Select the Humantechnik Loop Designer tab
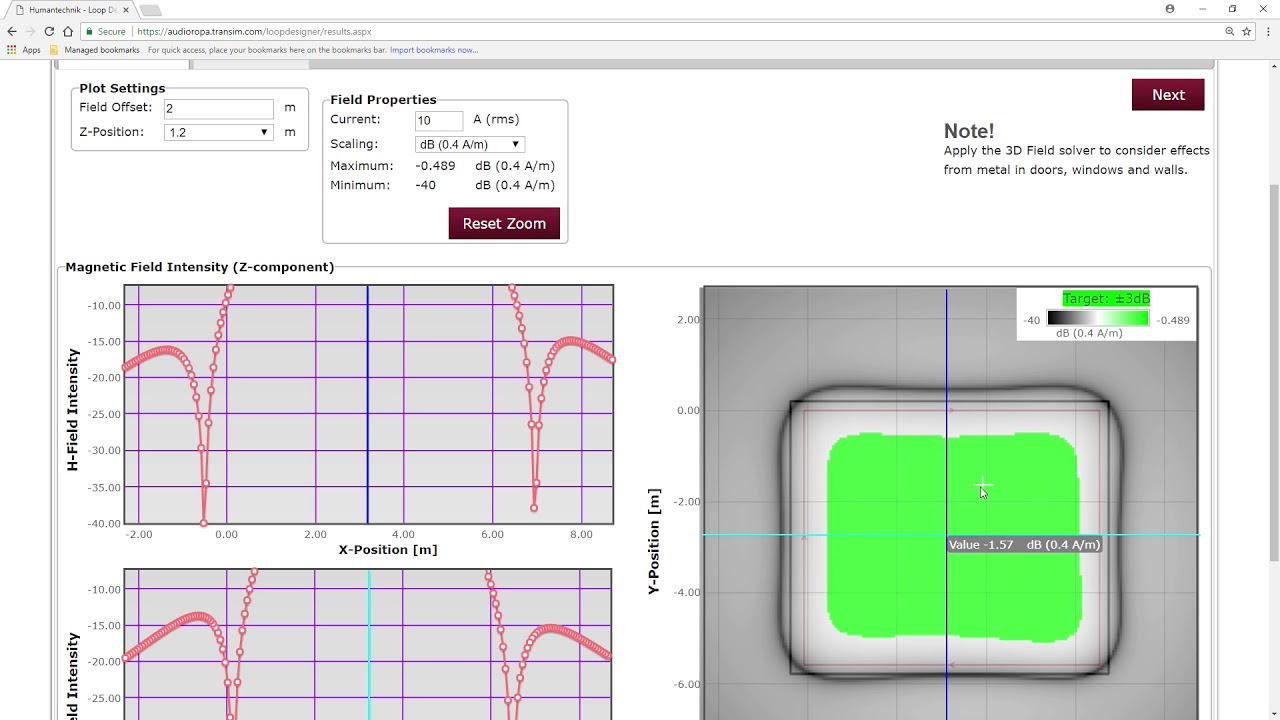The height and width of the screenshot is (720, 1280). coord(70,10)
